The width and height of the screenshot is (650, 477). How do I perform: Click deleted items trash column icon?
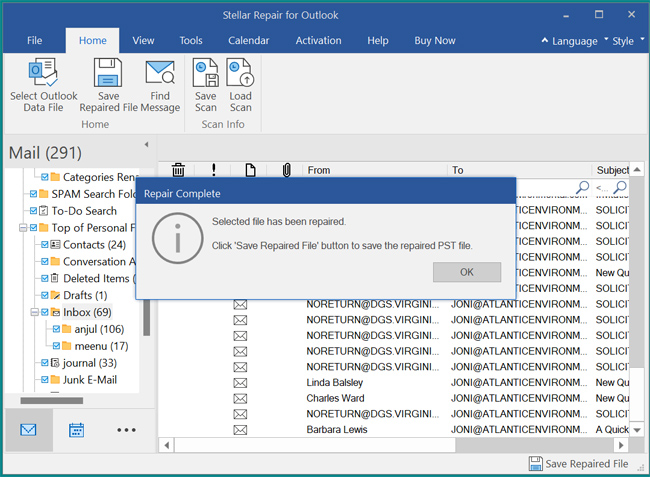[178, 170]
